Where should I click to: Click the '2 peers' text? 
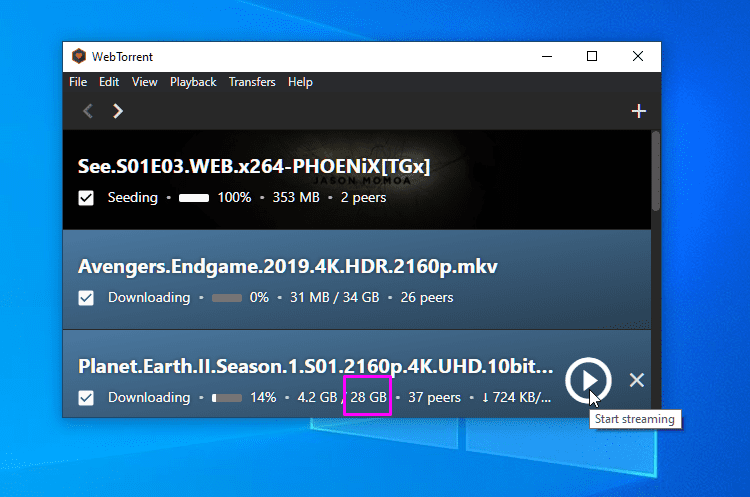tap(364, 198)
